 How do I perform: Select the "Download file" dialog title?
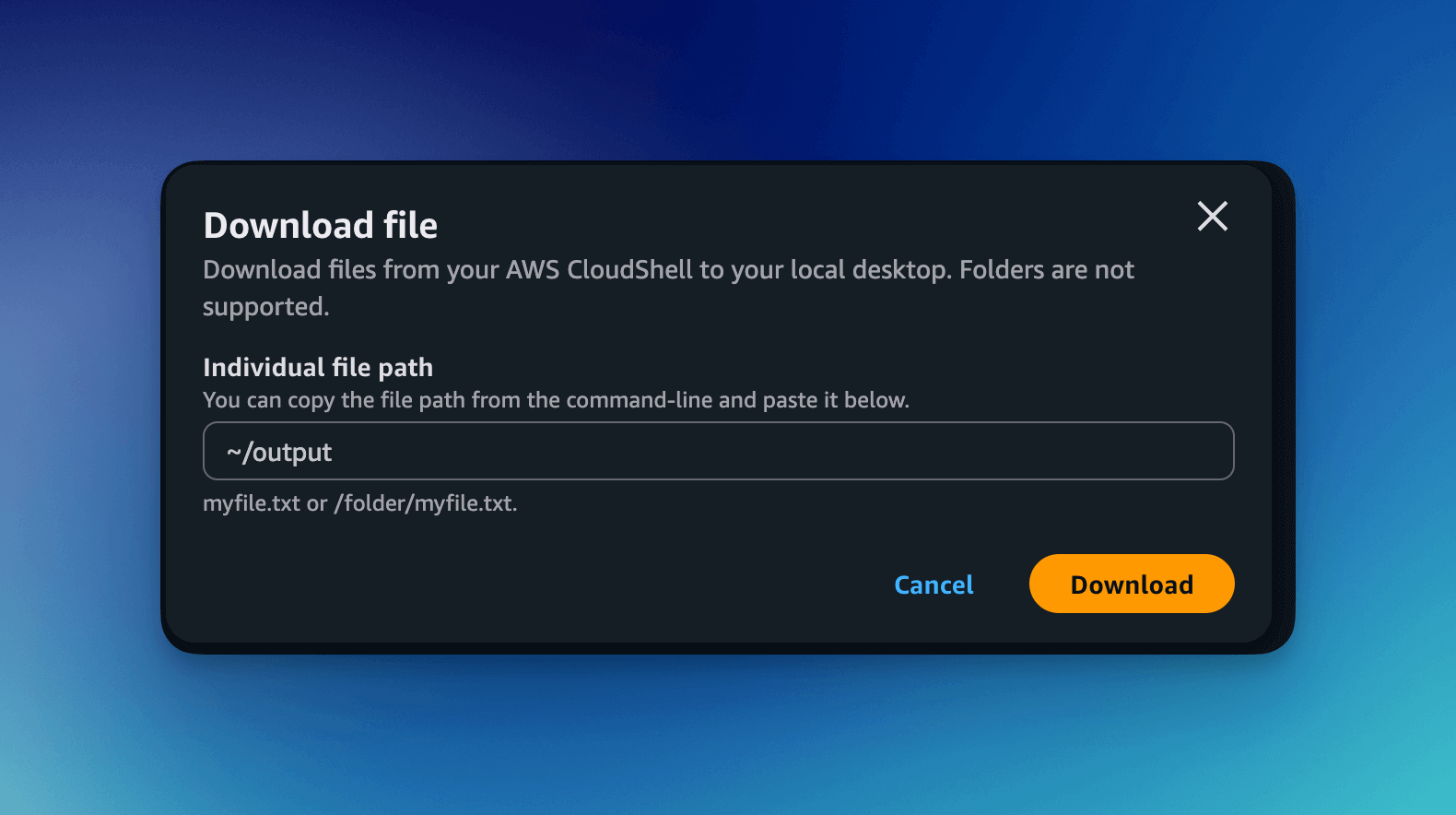(321, 225)
